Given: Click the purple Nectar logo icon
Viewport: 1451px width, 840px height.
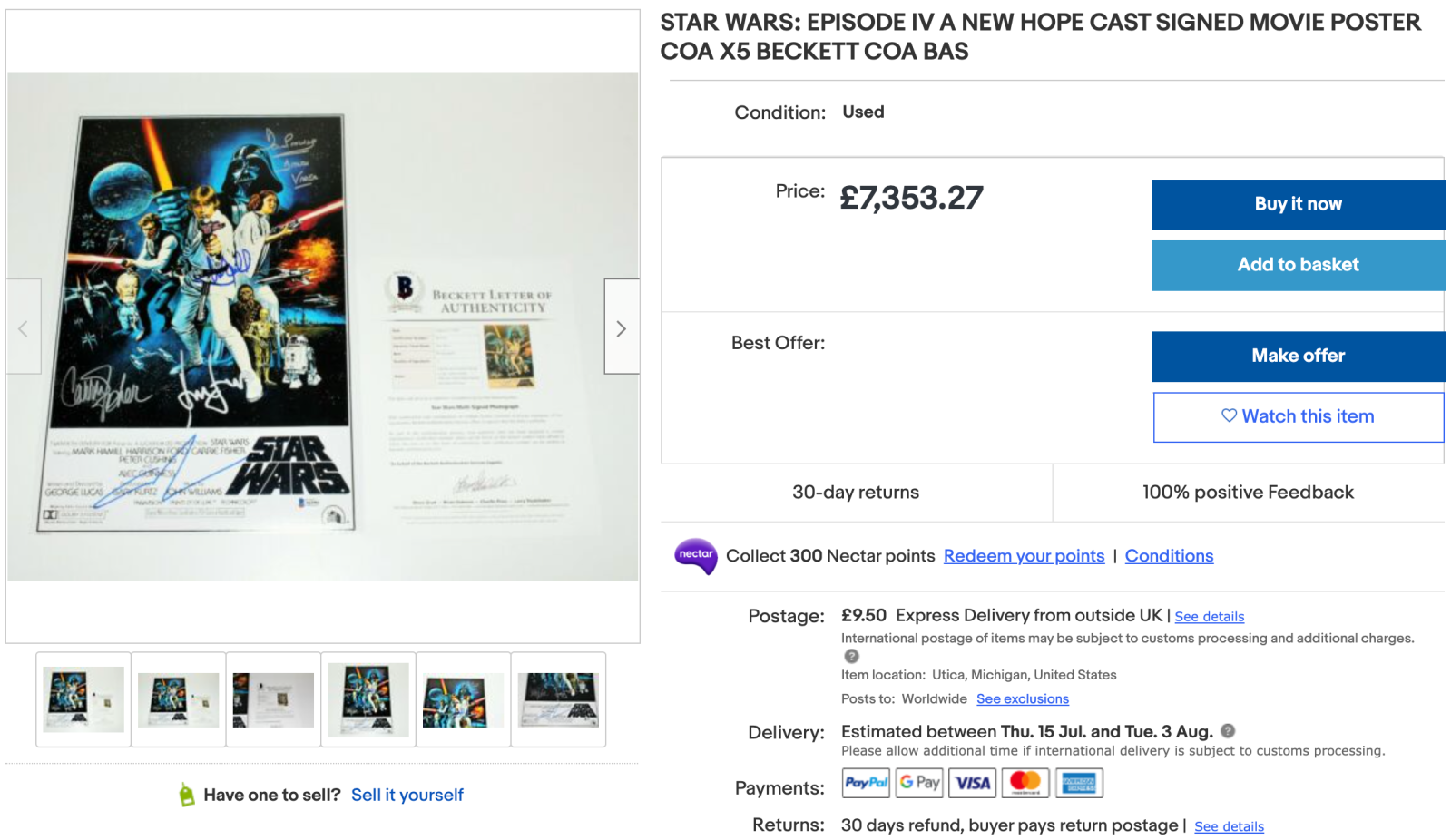Looking at the screenshot, I should coord(696,556).
